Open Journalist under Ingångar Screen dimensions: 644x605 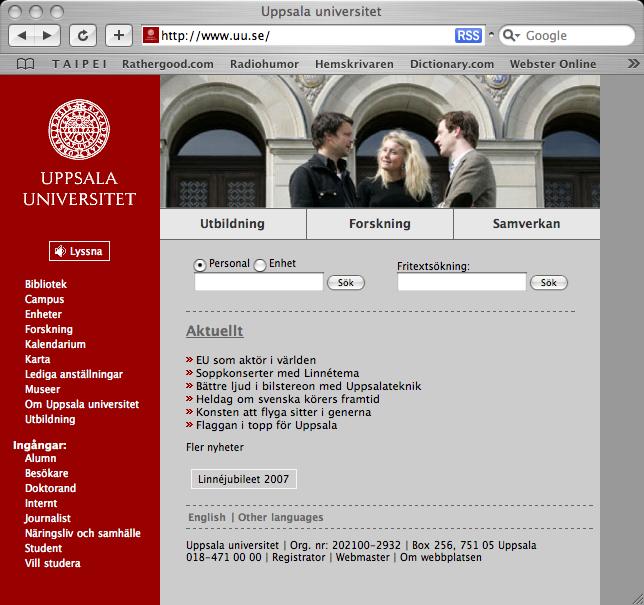click(x=47, y=518)
